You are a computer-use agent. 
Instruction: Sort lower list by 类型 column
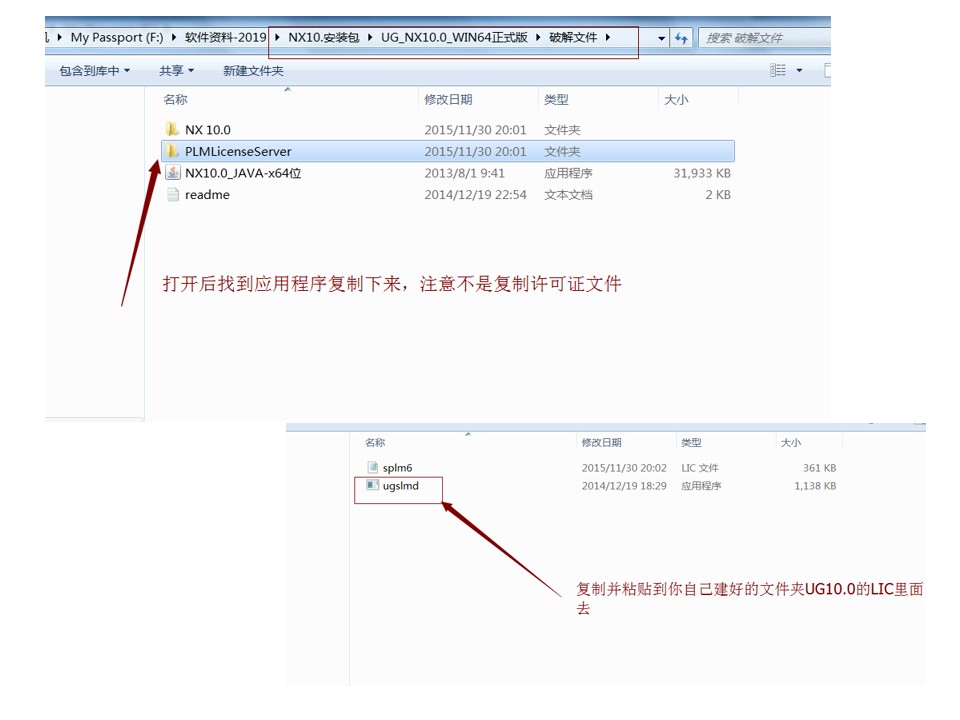point(691,442)
